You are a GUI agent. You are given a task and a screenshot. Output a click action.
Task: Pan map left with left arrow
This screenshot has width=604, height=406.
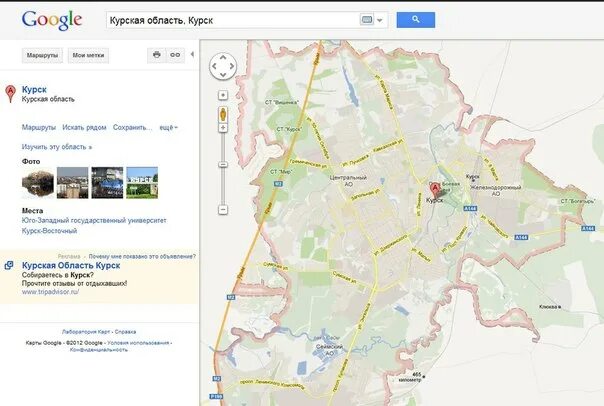coord(214,66)
